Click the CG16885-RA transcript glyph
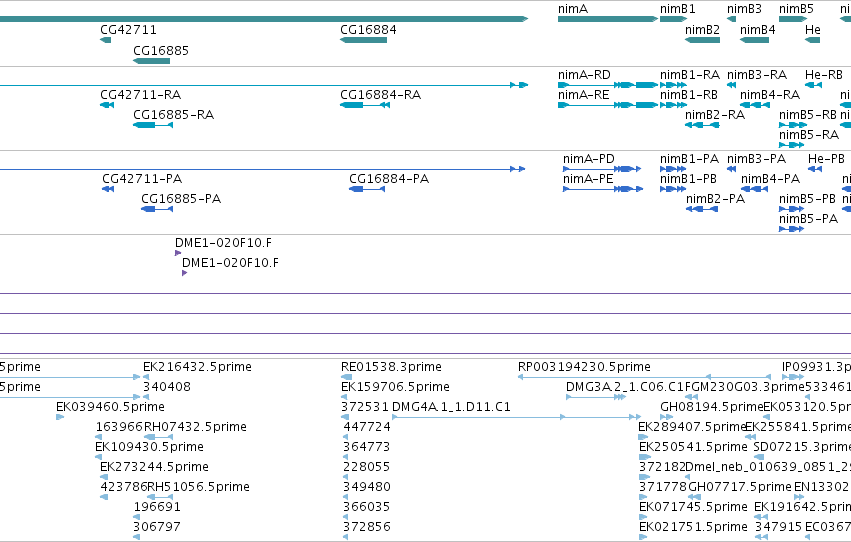The width and height of the screenshot is (851, 542). tap(153, 125)
